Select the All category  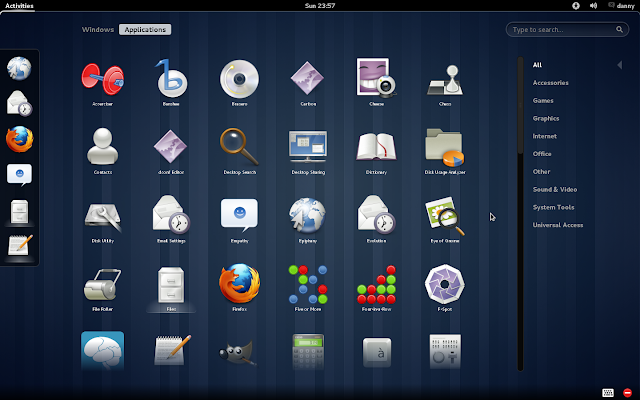click(x=537, y=64)
